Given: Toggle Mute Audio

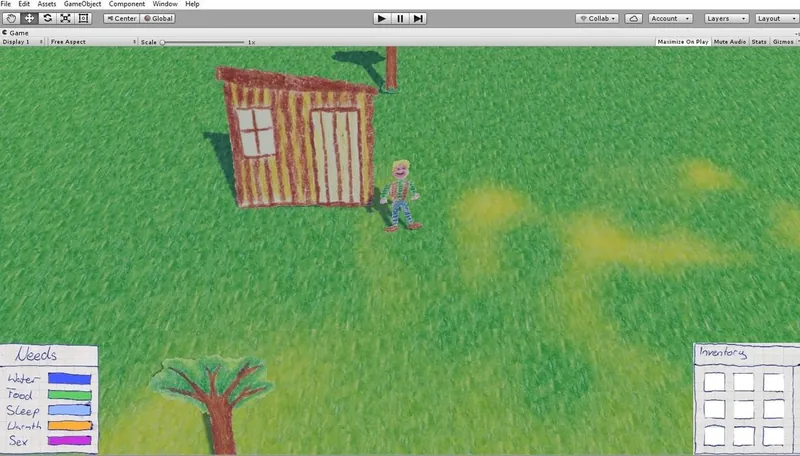Looking at the screenshot, I should pyautogui.click(x=730, y=42).
